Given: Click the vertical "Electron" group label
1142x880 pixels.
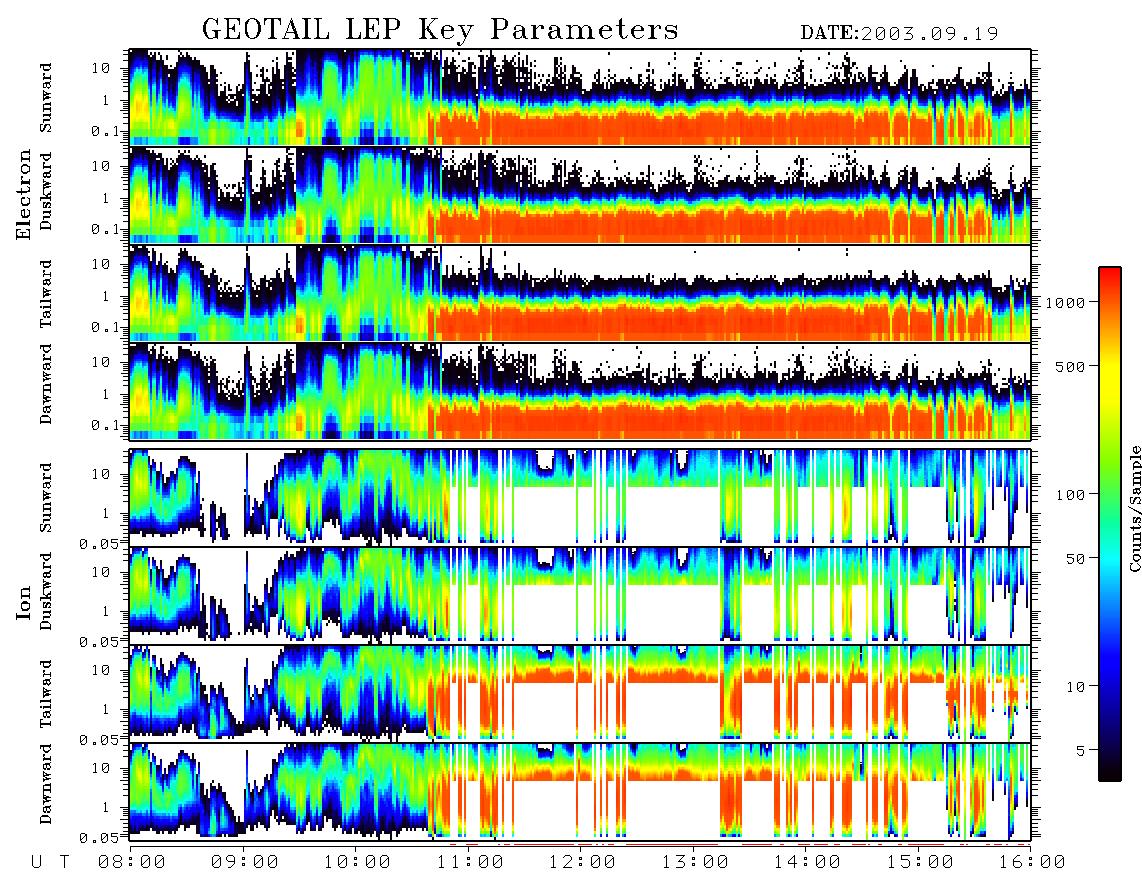Looking at the screenshot, I should point(25,194).
